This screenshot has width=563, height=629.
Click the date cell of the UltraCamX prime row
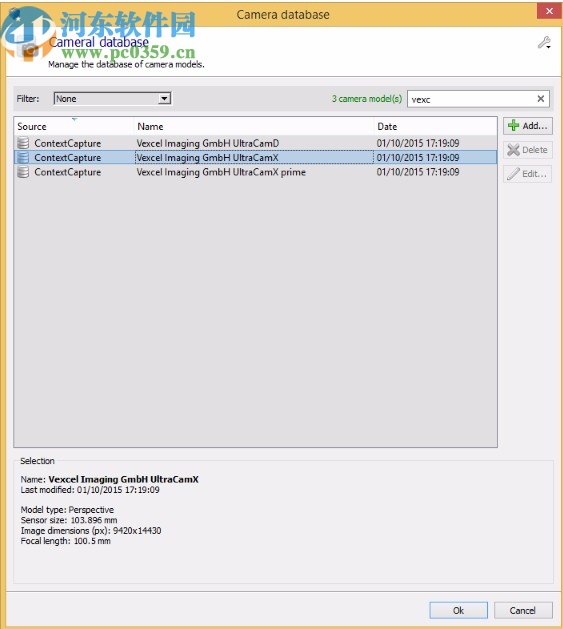(x=418, y=172)
